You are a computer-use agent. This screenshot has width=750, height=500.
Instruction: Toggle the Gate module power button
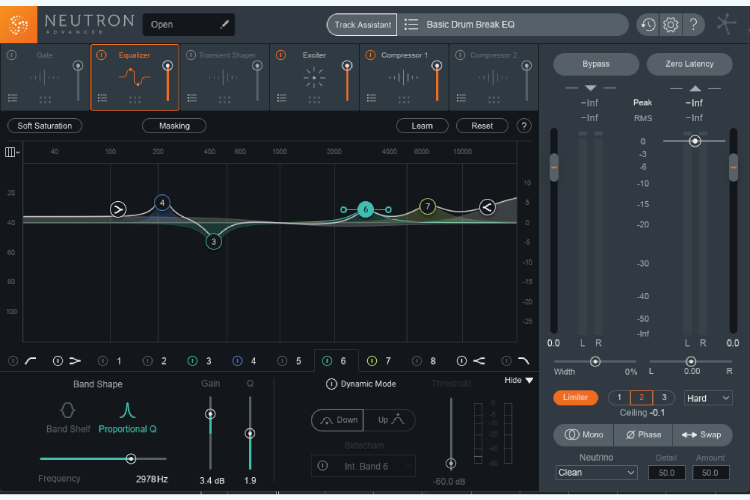point(11,55)
